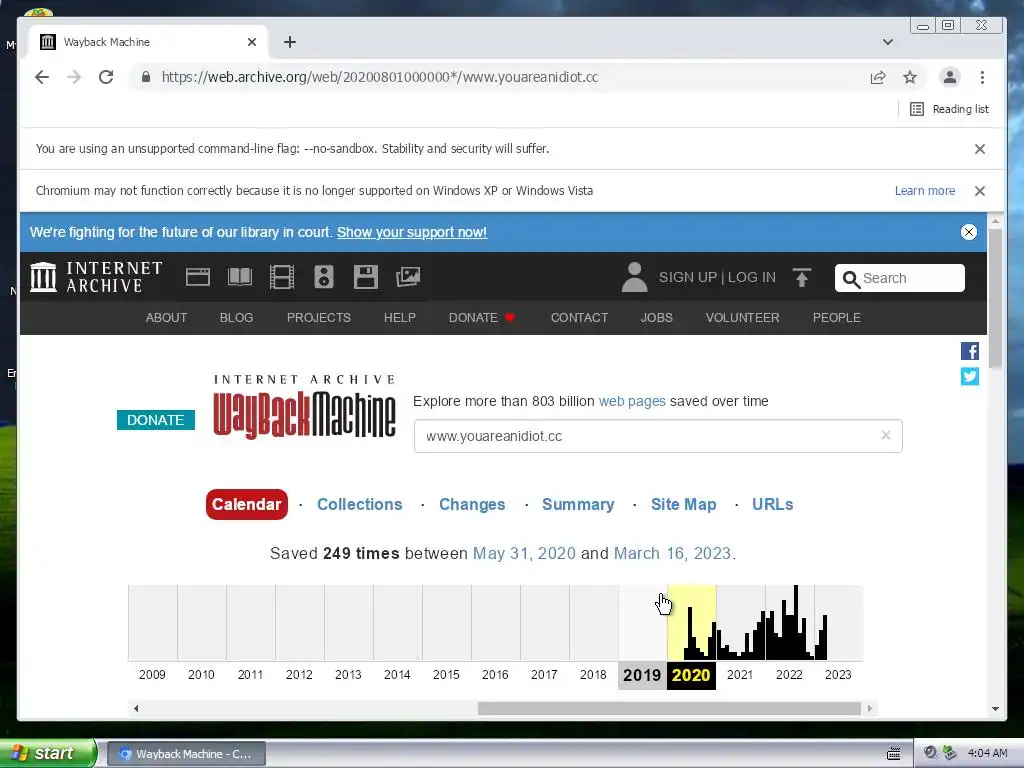
Task: Select year 2022 on the timeline
Action: (x=789, y=675)
